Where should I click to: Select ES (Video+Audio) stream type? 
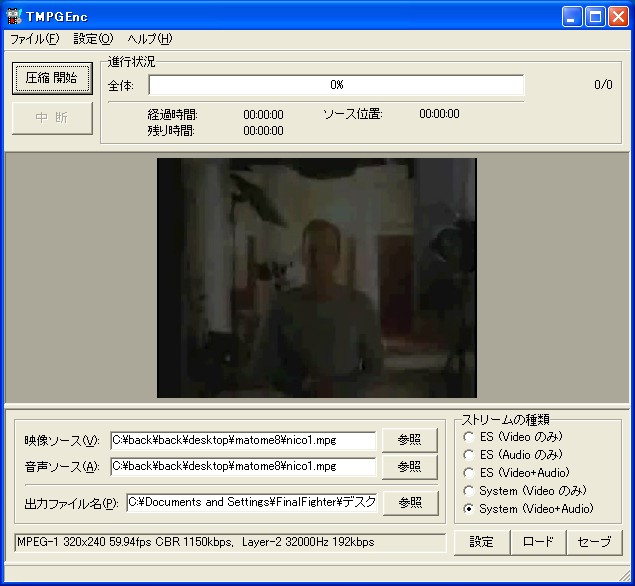pos(516,473)
